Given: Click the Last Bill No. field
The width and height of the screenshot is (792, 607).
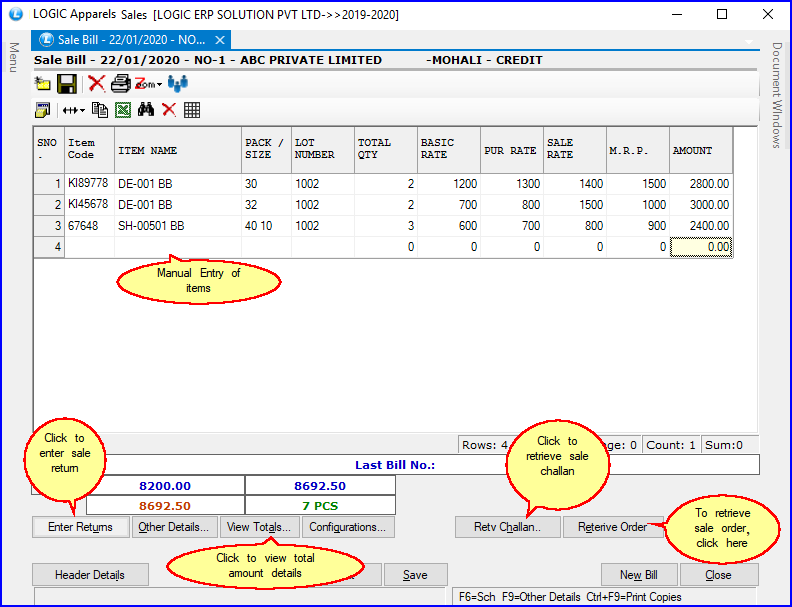Looking at the screenshot, I should click(x=395, y=465).
